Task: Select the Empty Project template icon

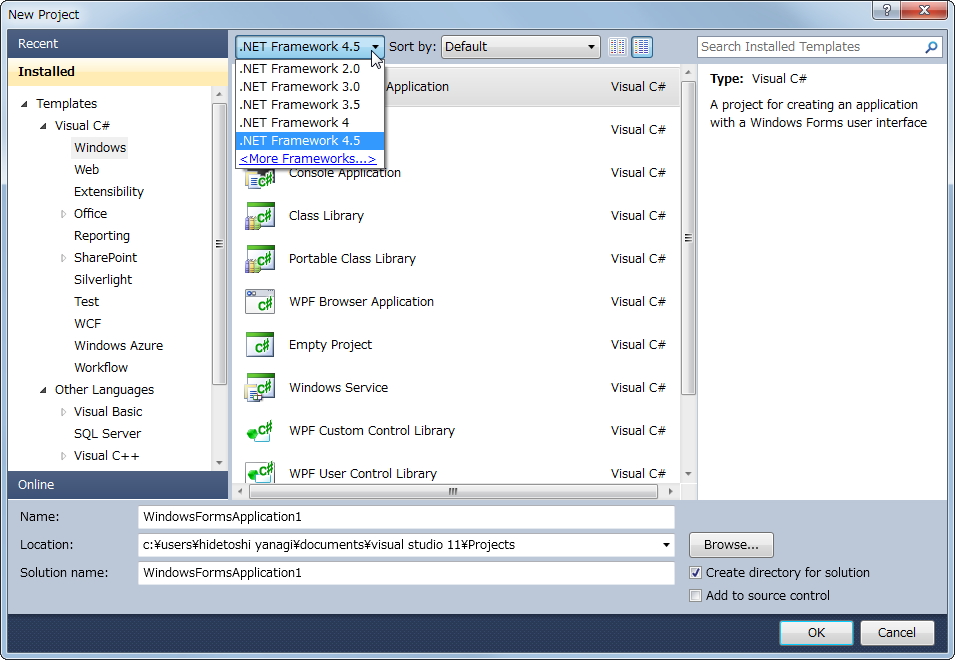Action: (260, 344)
